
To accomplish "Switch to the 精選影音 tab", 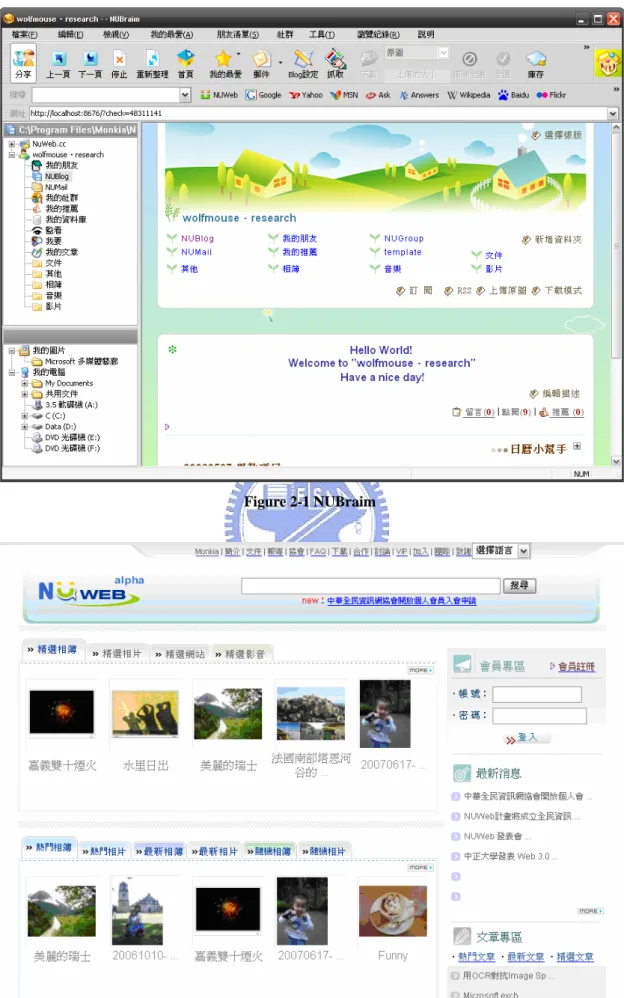I will (240, 654).
